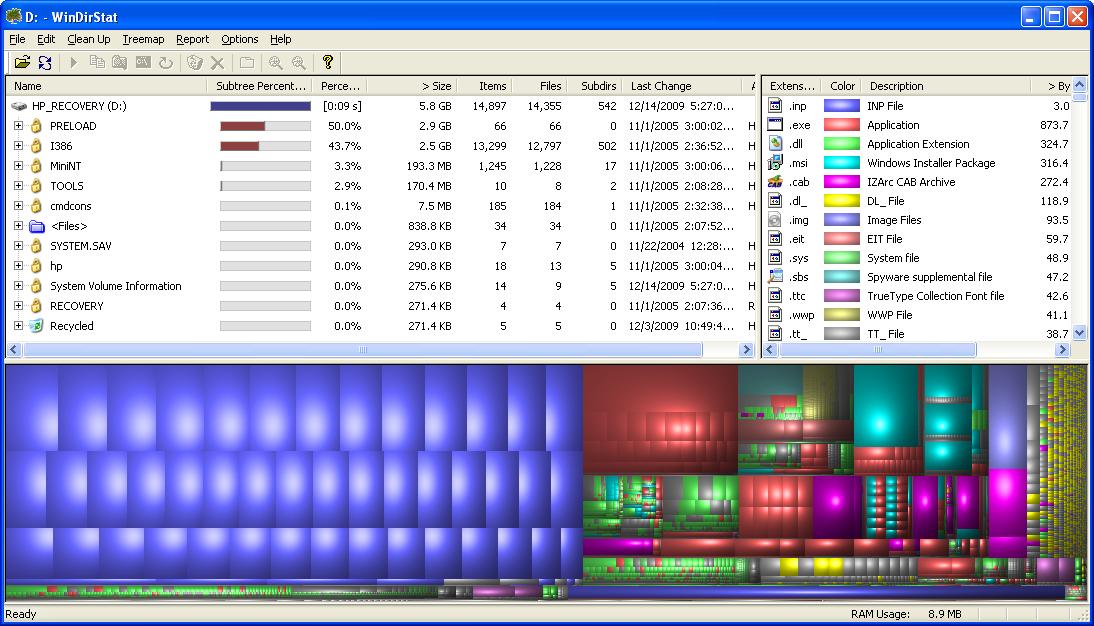Open the Treemap menu

[143, 39]
